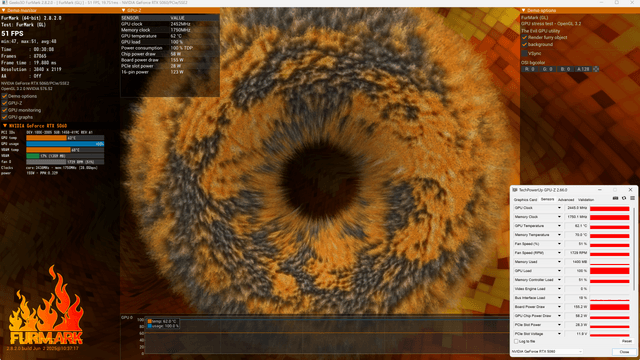This screenshot has width=640, height=360.
Task: Uncheck Render furry object option
Action: pos(524,38)
